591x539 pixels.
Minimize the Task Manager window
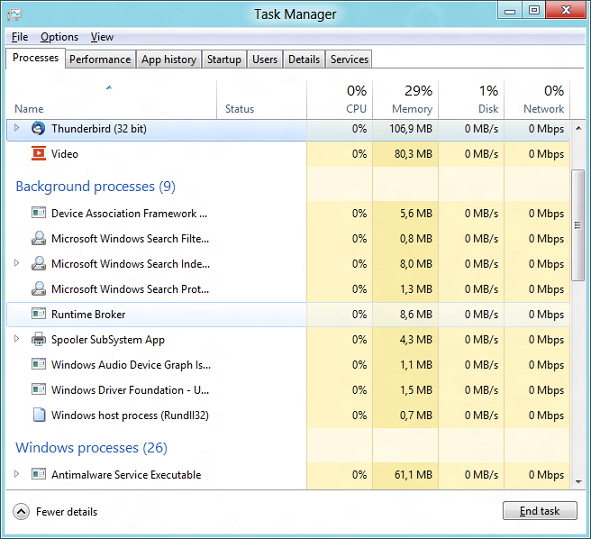pos(510,11)
